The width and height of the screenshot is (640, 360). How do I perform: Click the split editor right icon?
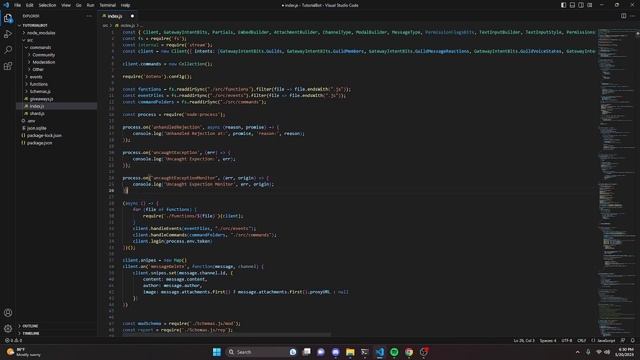tap(623, 16)
